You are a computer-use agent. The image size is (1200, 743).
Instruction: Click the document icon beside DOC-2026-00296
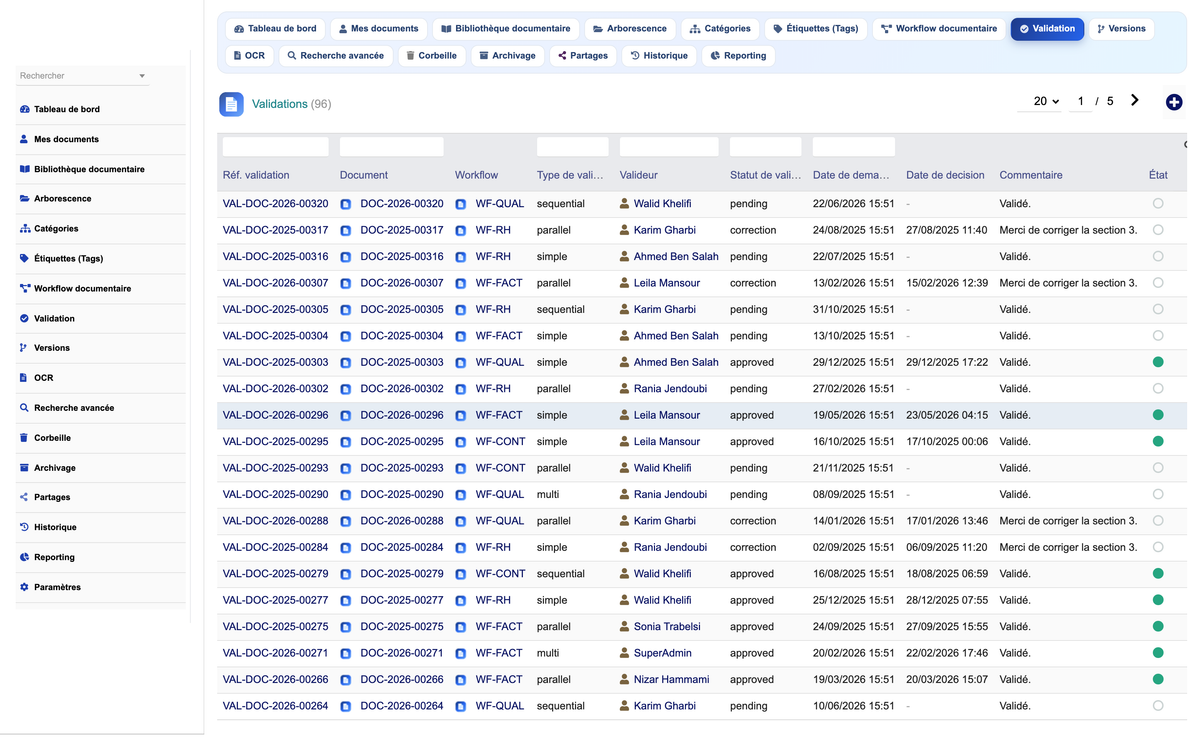(x=346, y=416)
